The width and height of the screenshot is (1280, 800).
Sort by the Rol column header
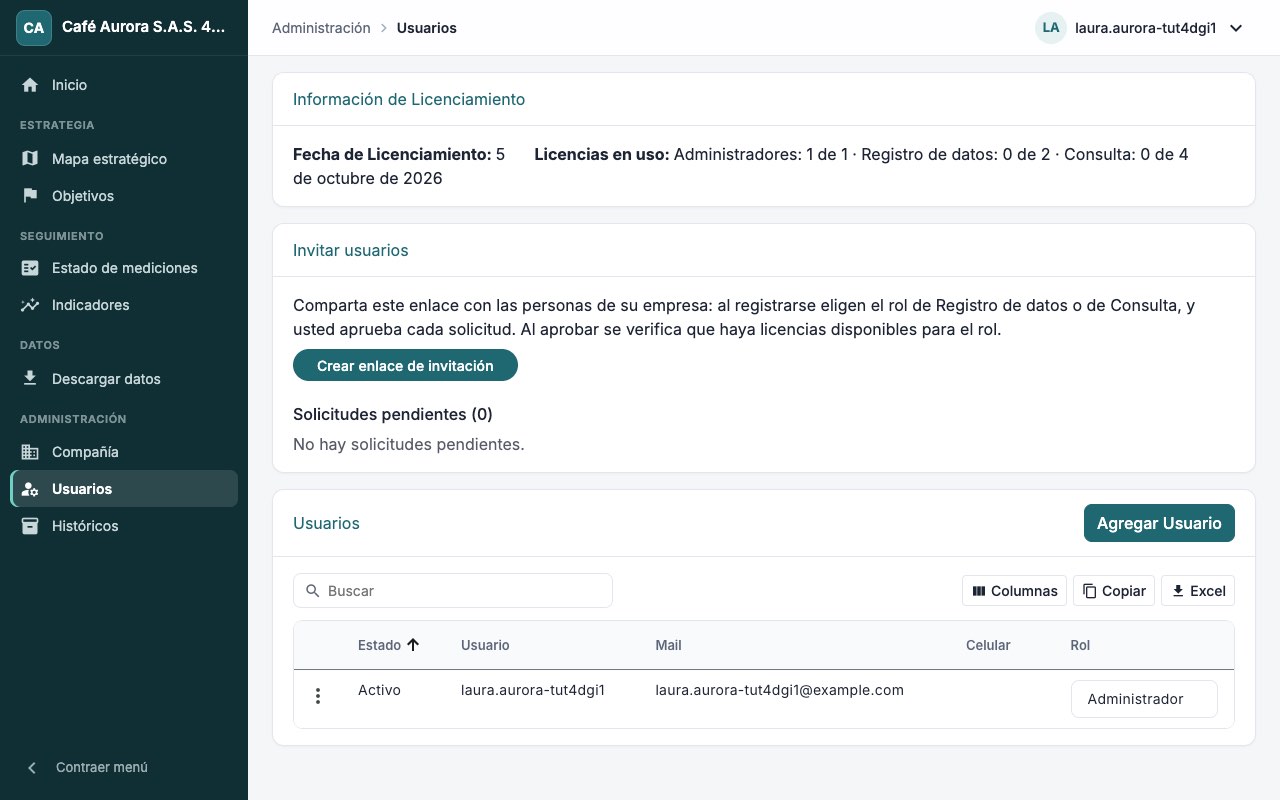point(1080,645)
